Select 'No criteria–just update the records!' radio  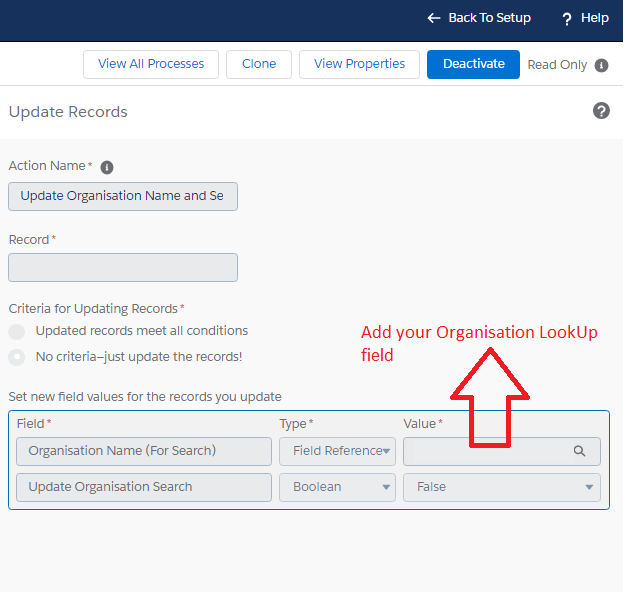coord(17,357)
